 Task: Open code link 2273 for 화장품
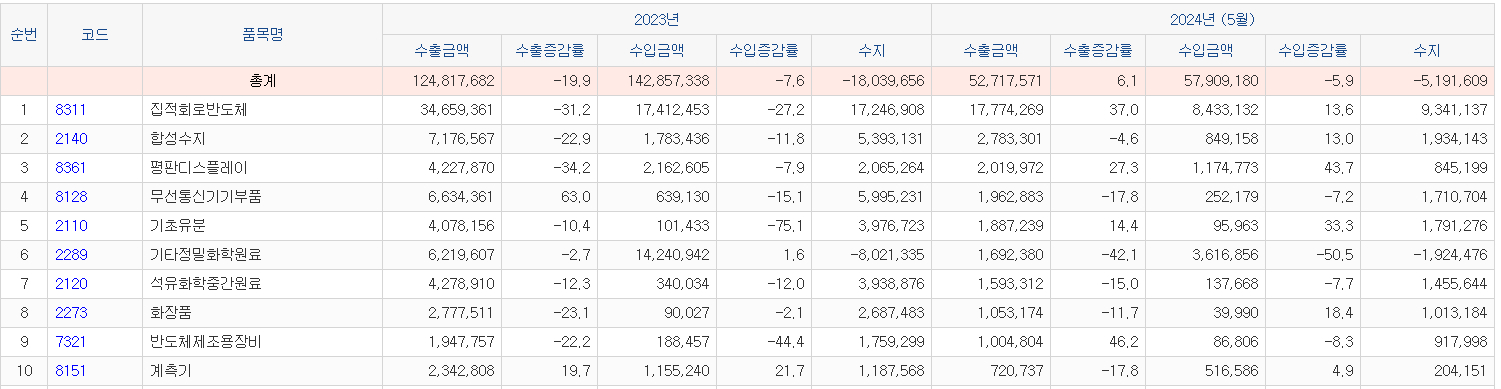[x=71, y=313]
